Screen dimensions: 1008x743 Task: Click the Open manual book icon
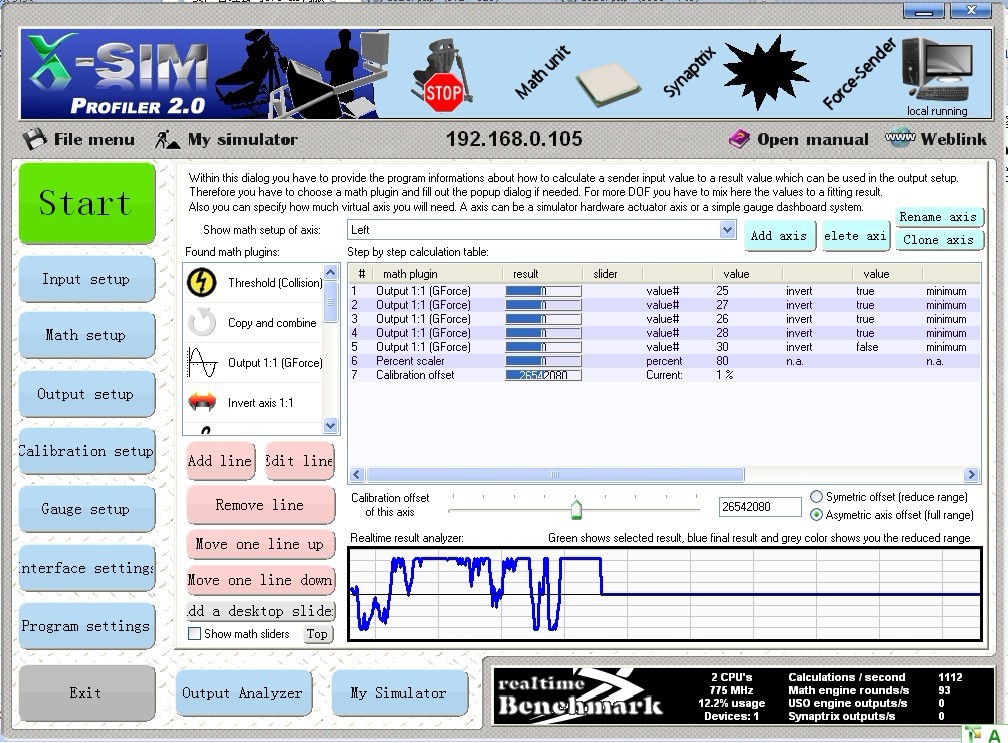click(x=739, y=138)
